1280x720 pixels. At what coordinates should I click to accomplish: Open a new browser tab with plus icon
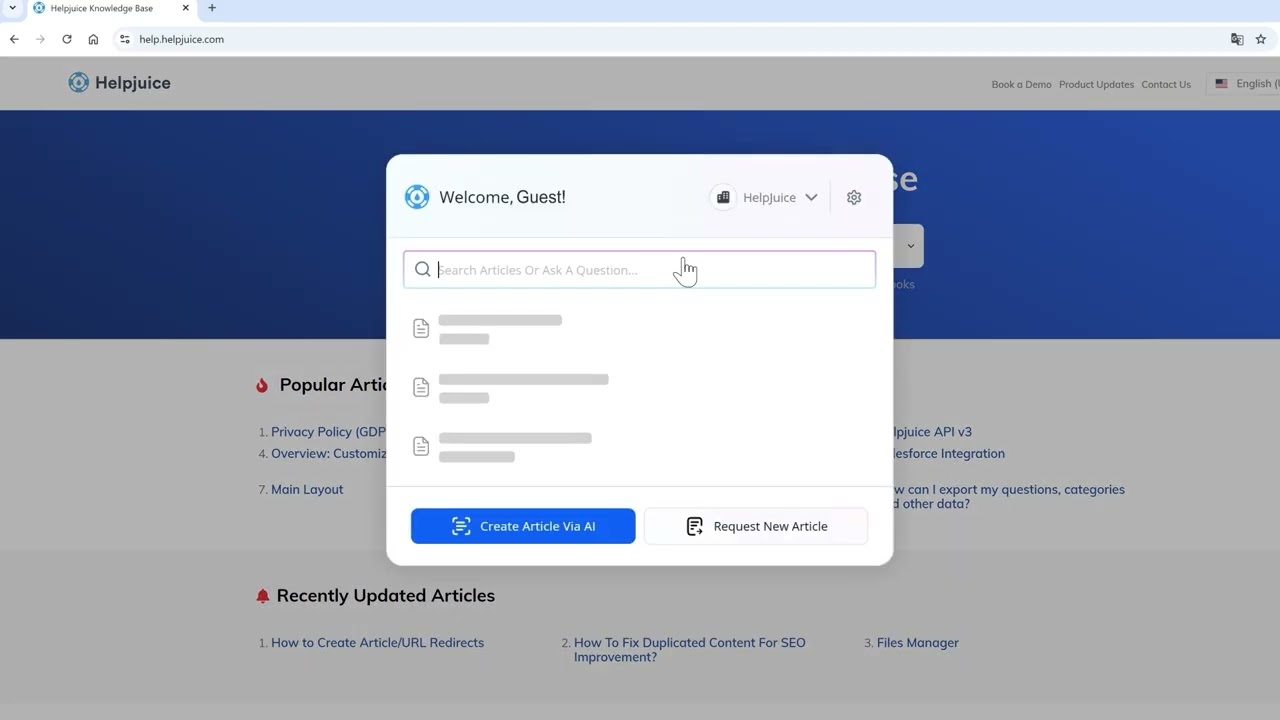pos(212,8)
